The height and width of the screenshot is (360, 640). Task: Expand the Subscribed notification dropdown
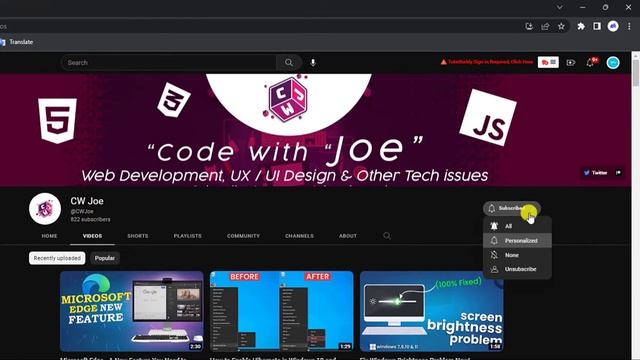(x=512, y=208)
